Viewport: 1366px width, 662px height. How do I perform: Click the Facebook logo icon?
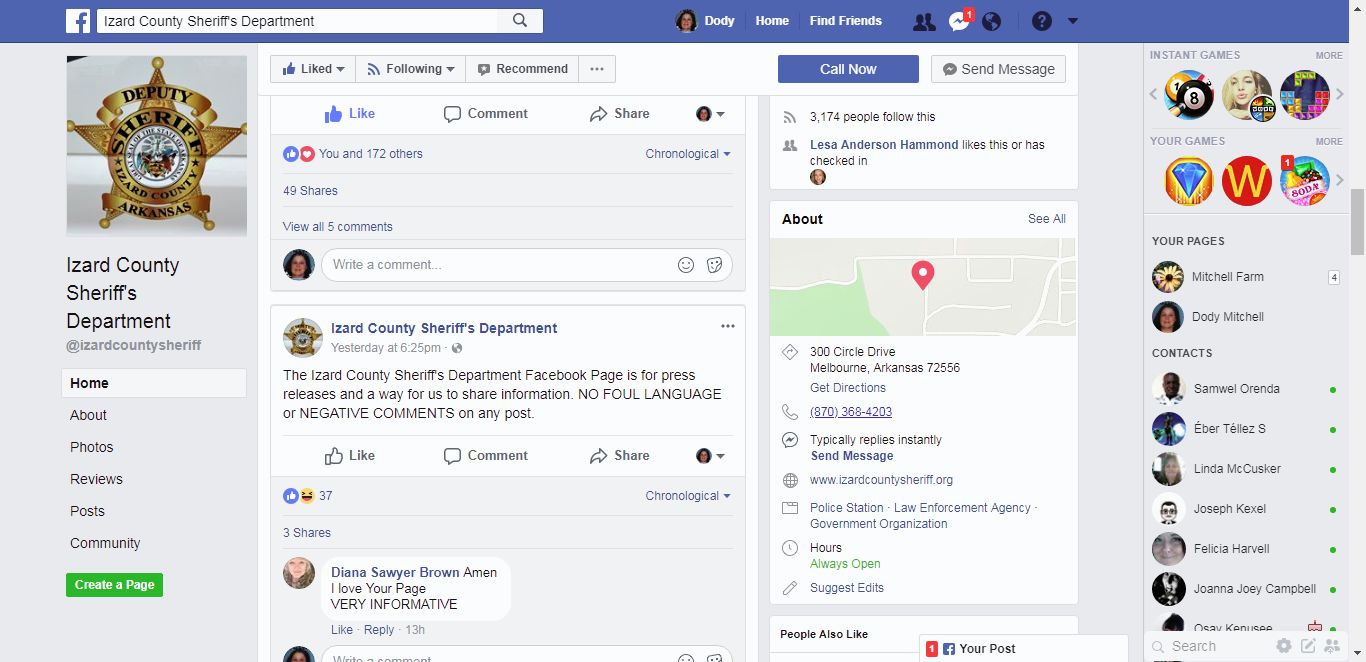tap(79, 21)
